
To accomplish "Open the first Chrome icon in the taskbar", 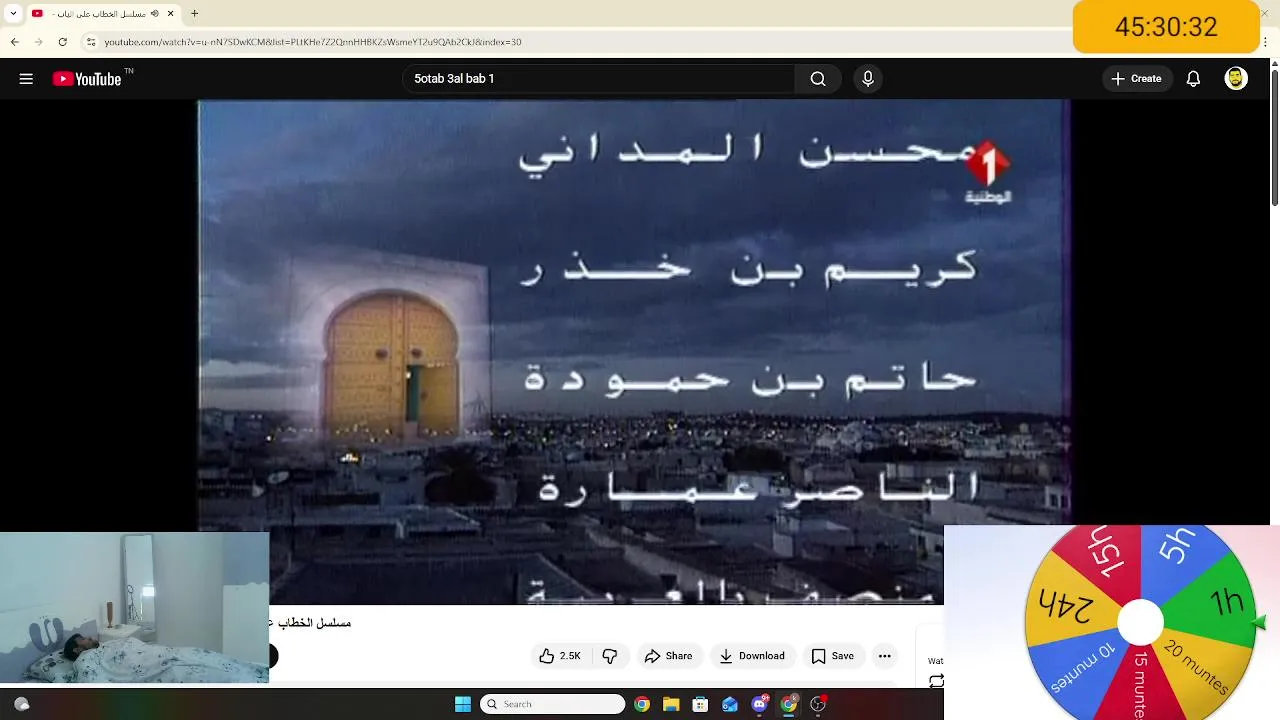I will point(642,704).
